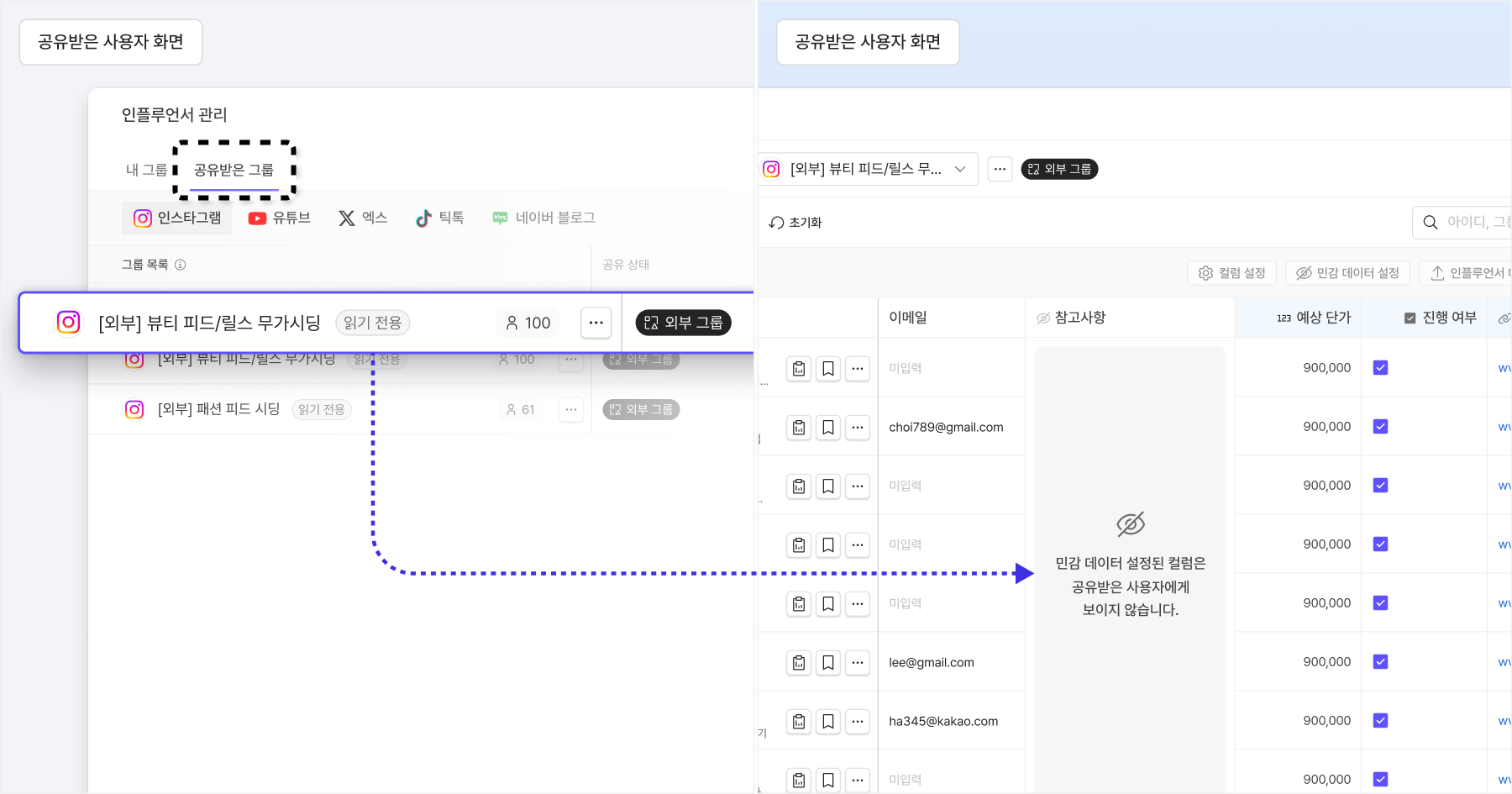Switch to the 공유받은 그룹 tab

[234, 170]
